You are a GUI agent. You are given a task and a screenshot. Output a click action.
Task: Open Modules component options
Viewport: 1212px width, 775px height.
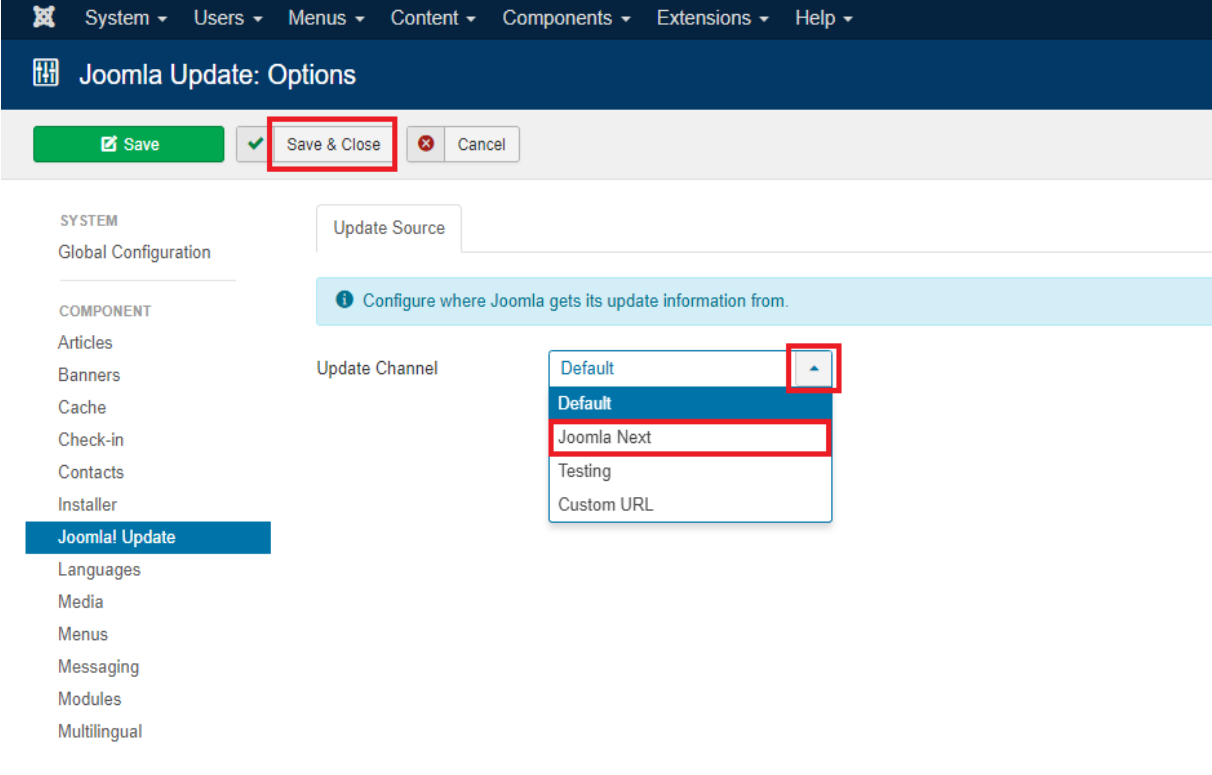(x=89, y=699)
